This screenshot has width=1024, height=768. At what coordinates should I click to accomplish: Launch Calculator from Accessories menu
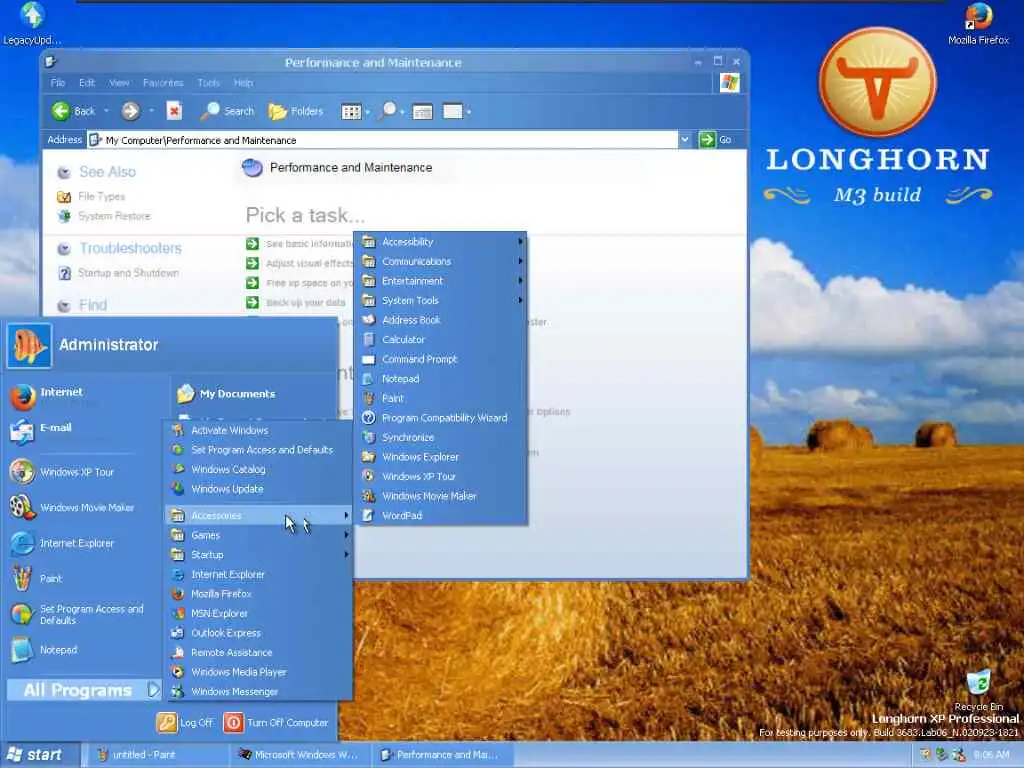coord(441,340)
